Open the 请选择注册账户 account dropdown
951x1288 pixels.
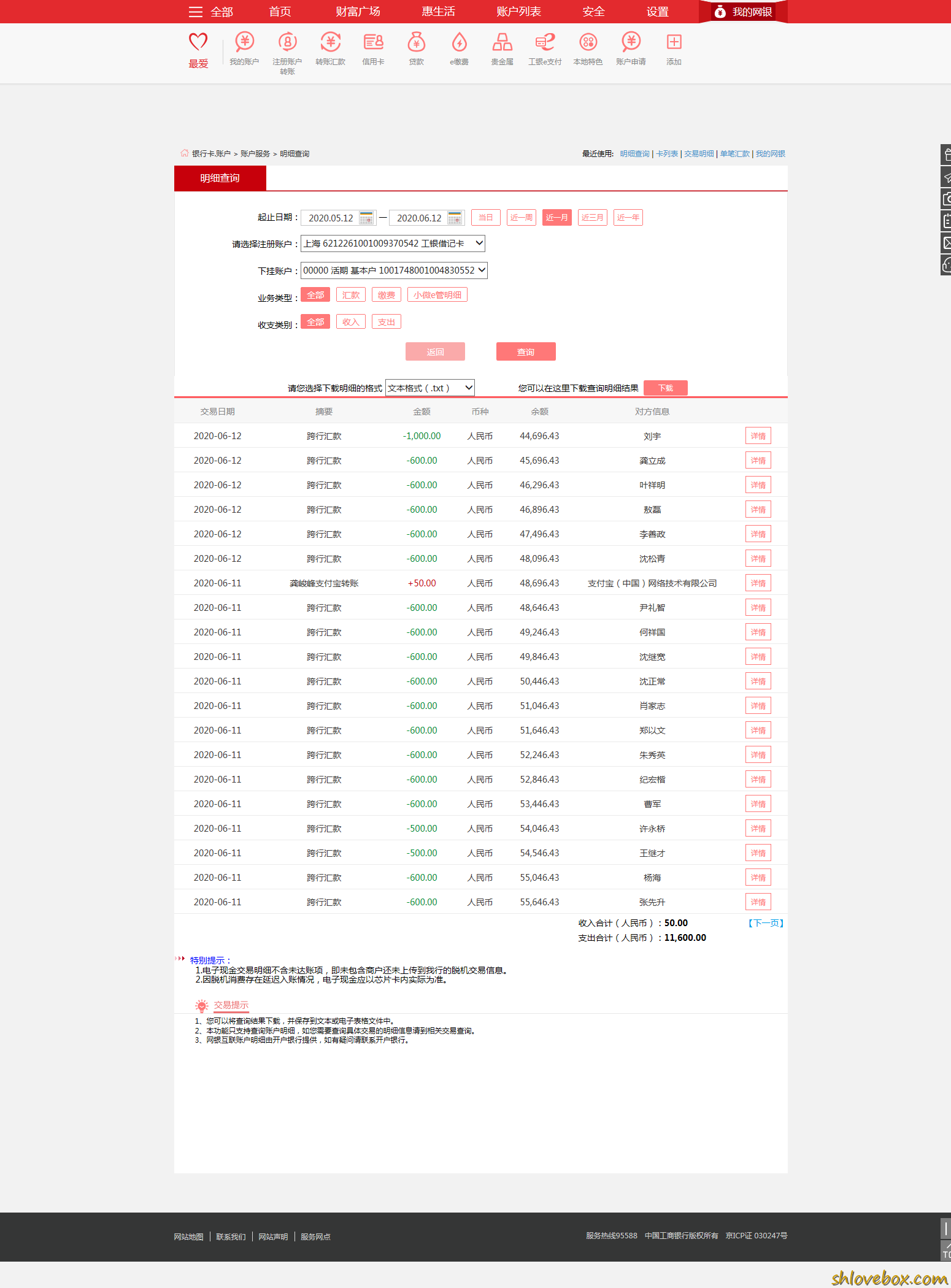[393, 243]
